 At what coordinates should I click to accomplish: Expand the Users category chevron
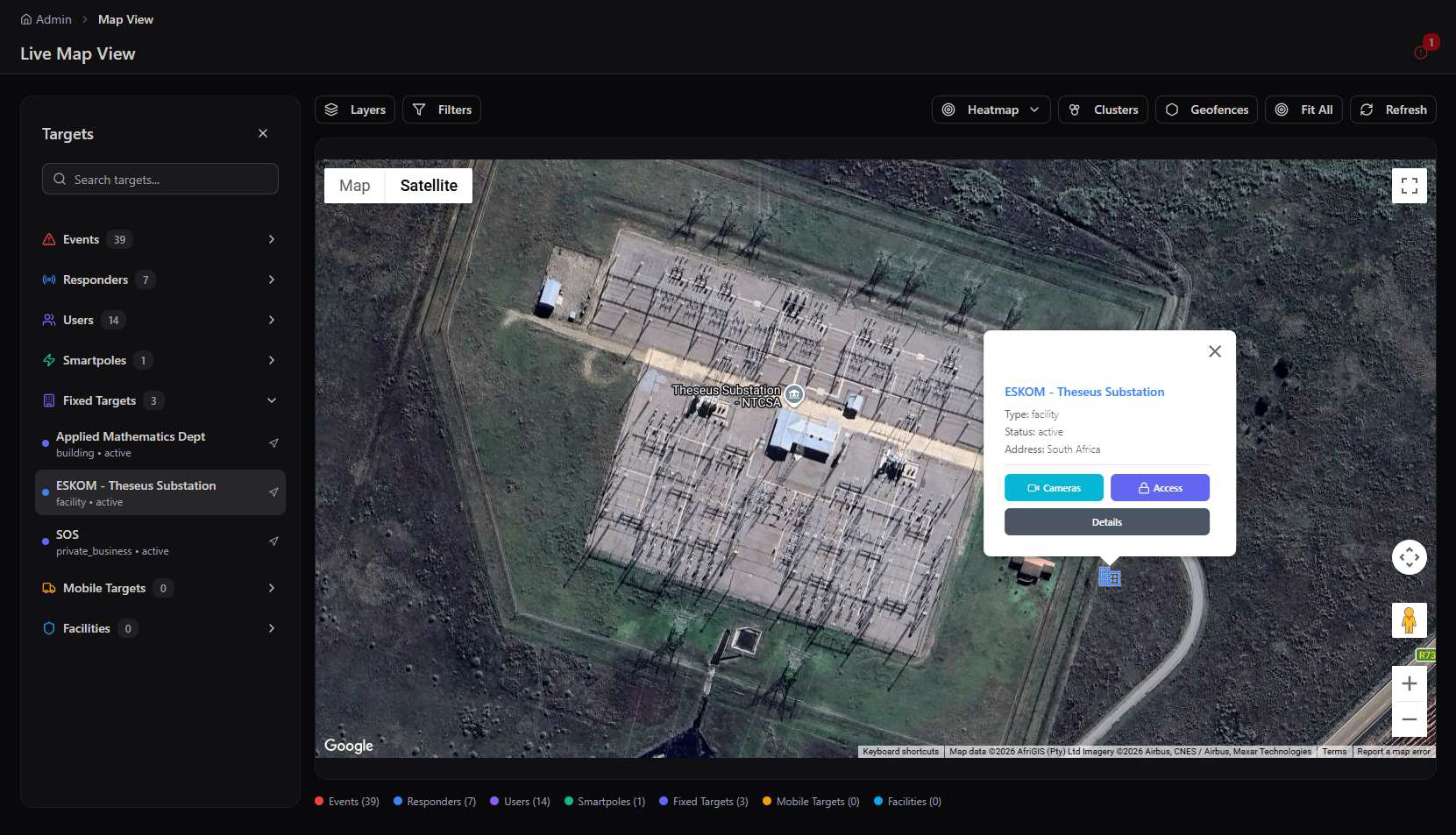click(272, 320)
